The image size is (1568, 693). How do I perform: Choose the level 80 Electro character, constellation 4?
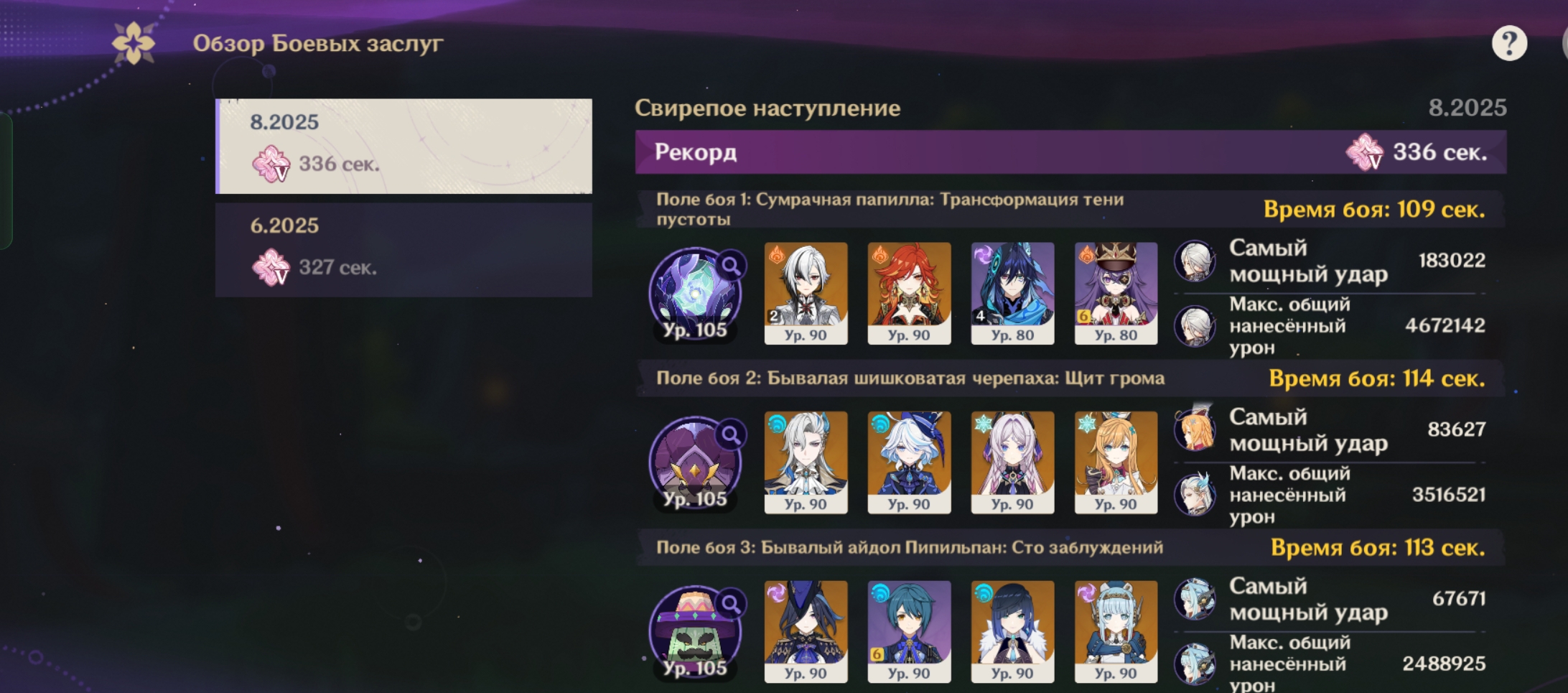coord(1012,294)
